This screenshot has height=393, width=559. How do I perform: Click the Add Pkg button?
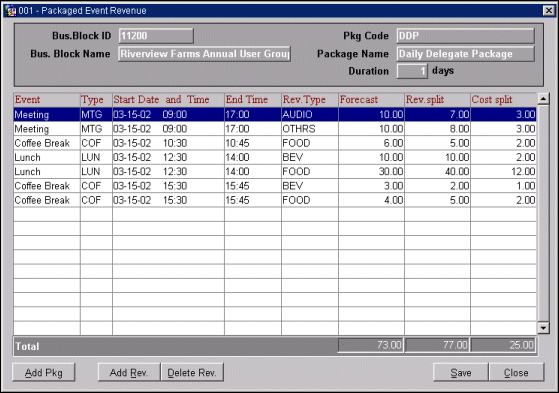pyautogui.click(x=43, y=373)
